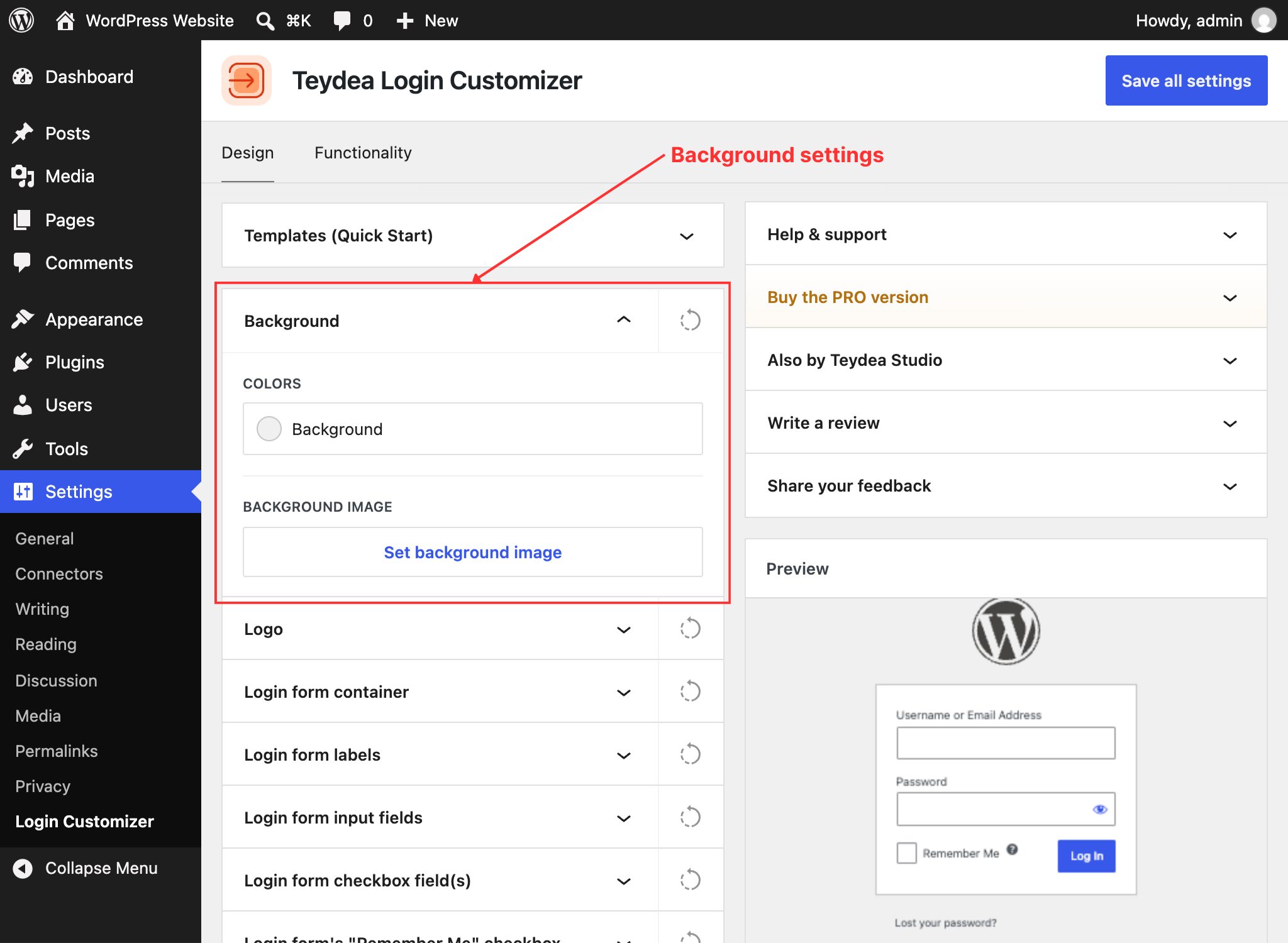Image resolution: width=1288 pixels, height=943 pixels.
Task: Click the WordPress Website site name link
Action: [160, 21]
